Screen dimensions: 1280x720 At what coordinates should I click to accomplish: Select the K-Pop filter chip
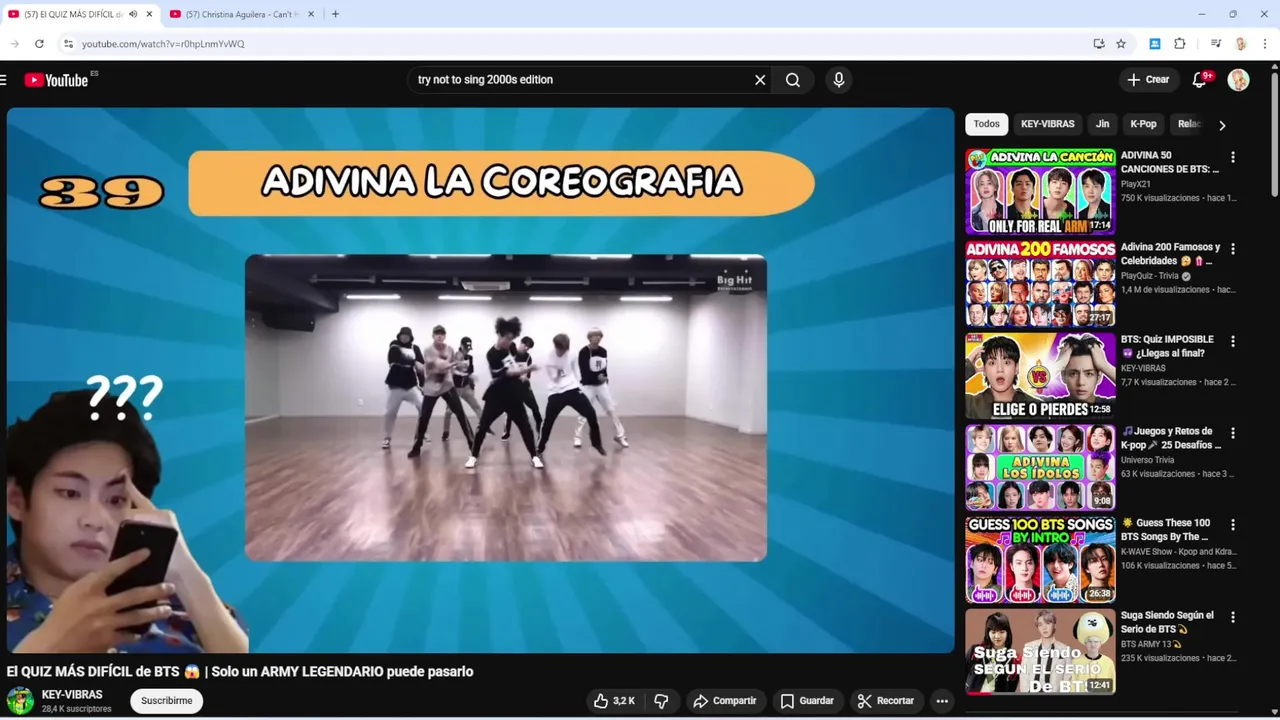click(1143, 124)
